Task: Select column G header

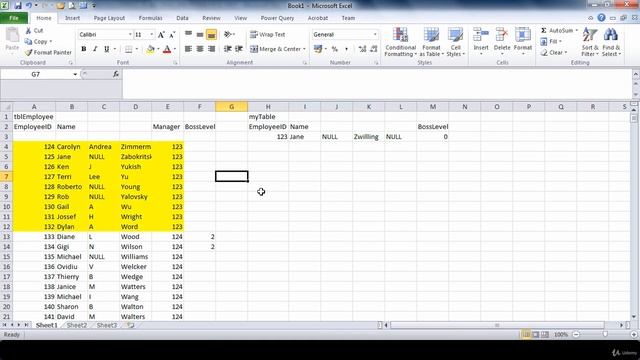Action: click(231, 107)
